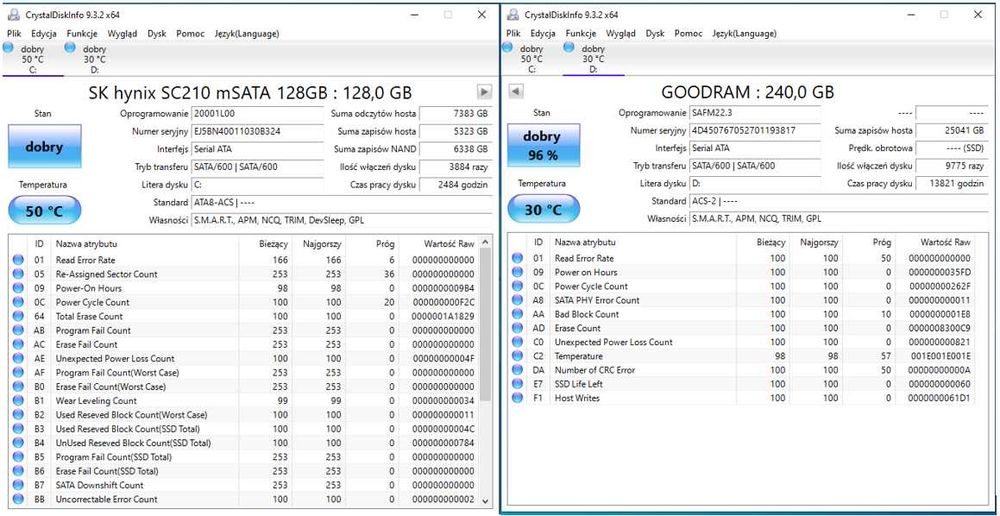Click CrystalDiskInfo app icon in left title bar
Screen dimensions: 1000x516
[x=13, y=15]
